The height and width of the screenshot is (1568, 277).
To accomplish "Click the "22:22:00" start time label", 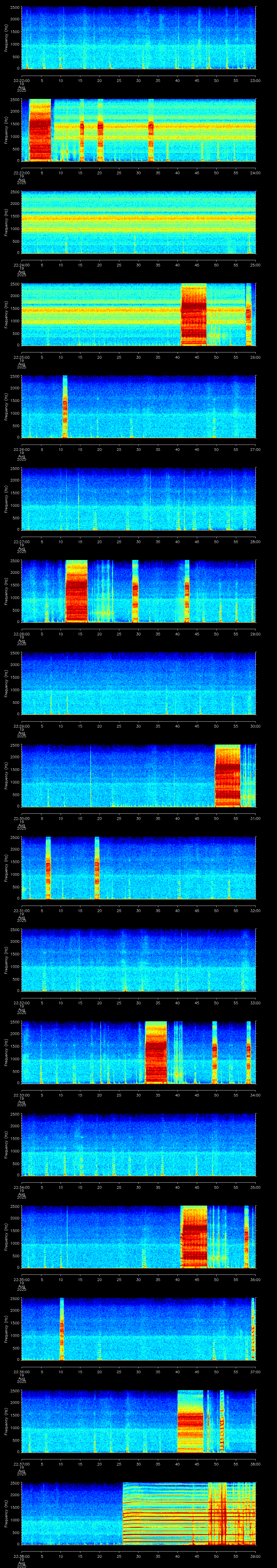I will pyautogui.click(x=21, y=80).
